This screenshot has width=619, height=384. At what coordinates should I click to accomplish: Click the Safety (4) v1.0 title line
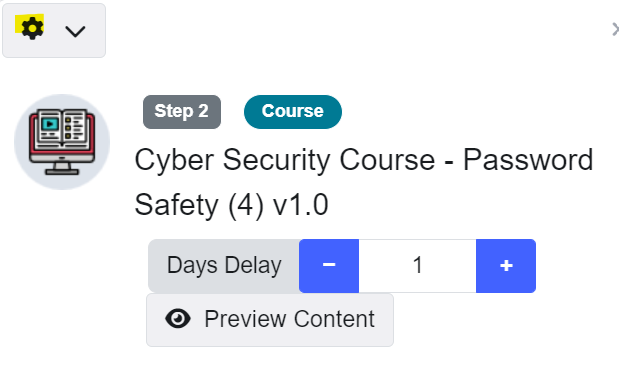(231, 205)
